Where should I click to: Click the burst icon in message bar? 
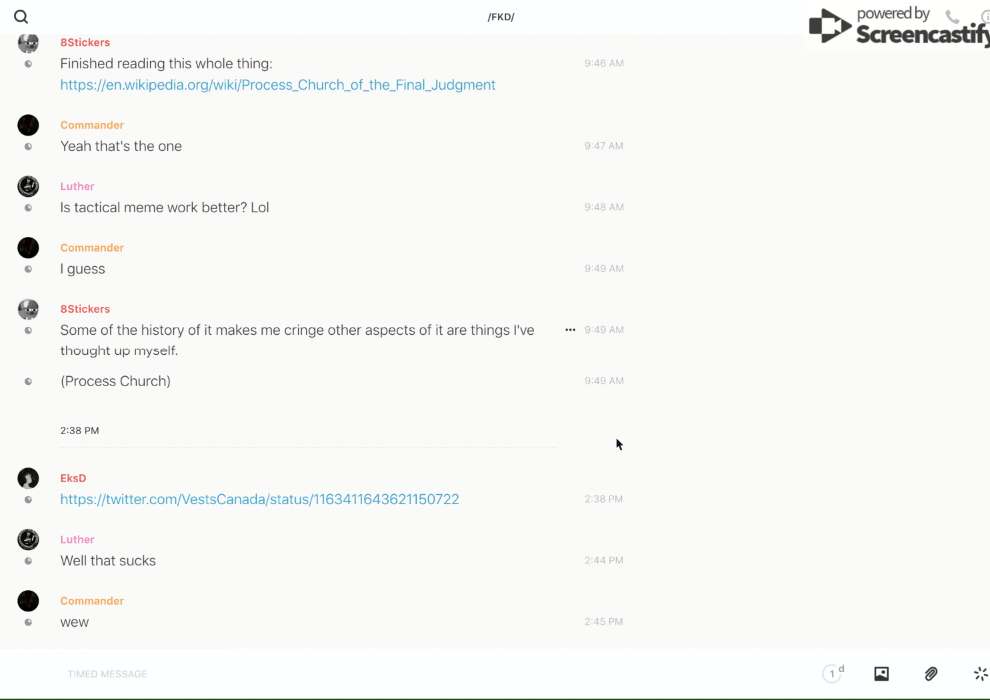(980, 674)
